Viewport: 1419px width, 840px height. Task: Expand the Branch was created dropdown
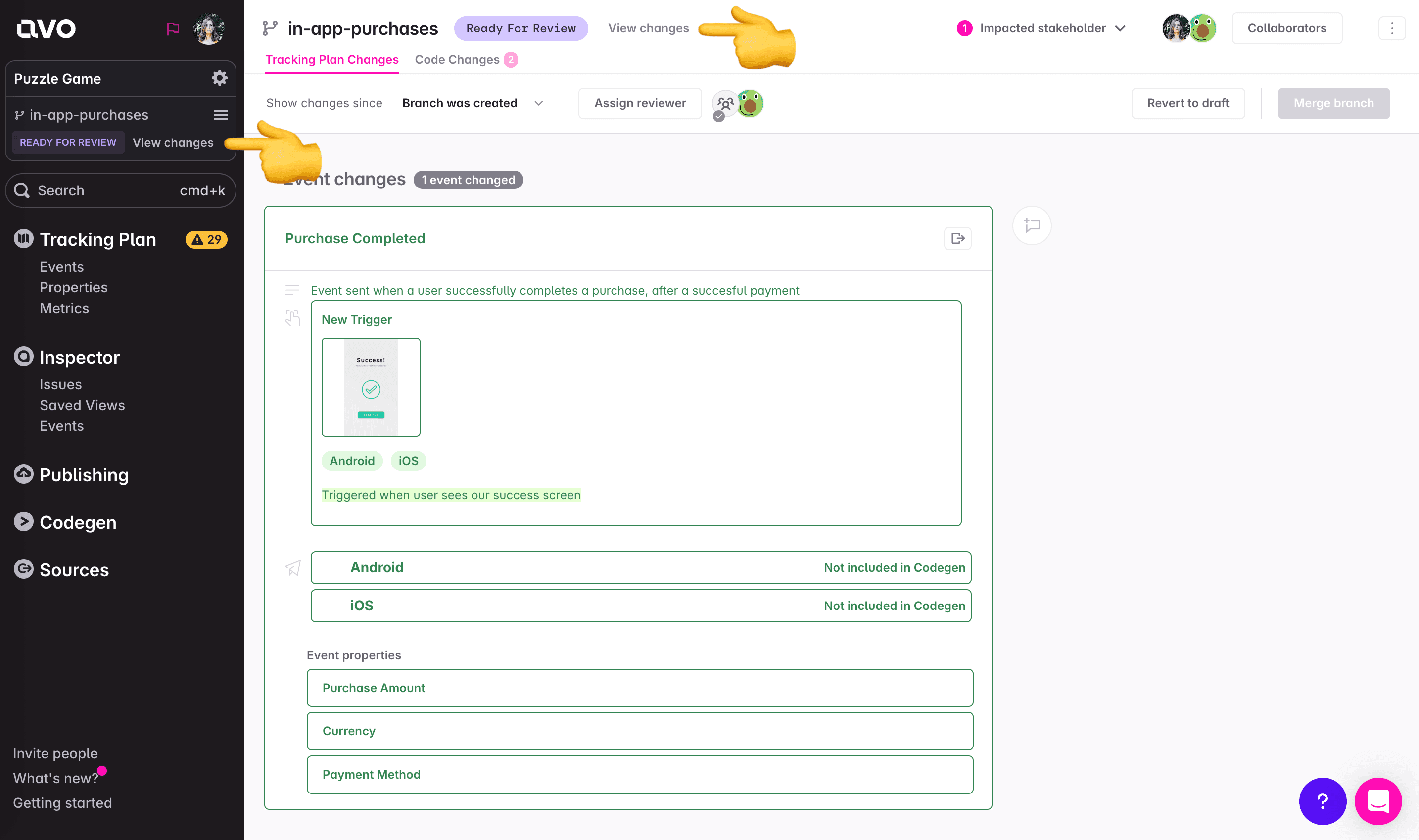pyautogui.click(x=538, y=103)
